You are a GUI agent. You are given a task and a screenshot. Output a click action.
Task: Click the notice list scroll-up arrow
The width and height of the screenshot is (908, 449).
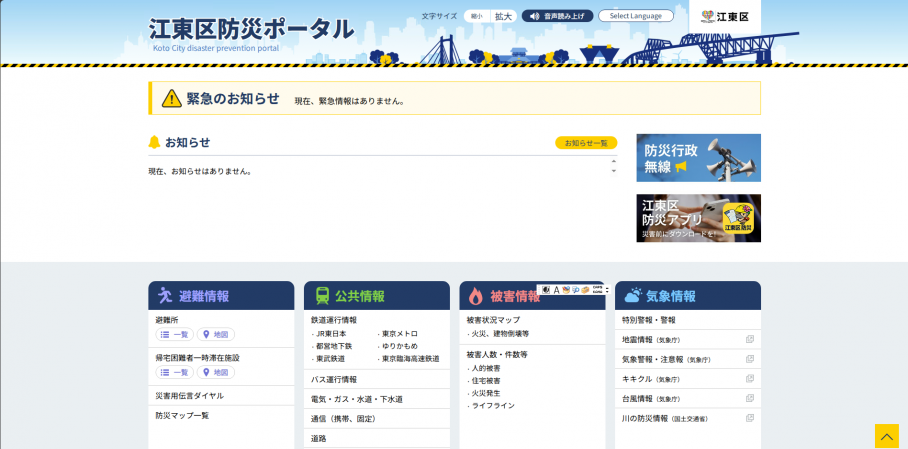(x=614, y=160)
